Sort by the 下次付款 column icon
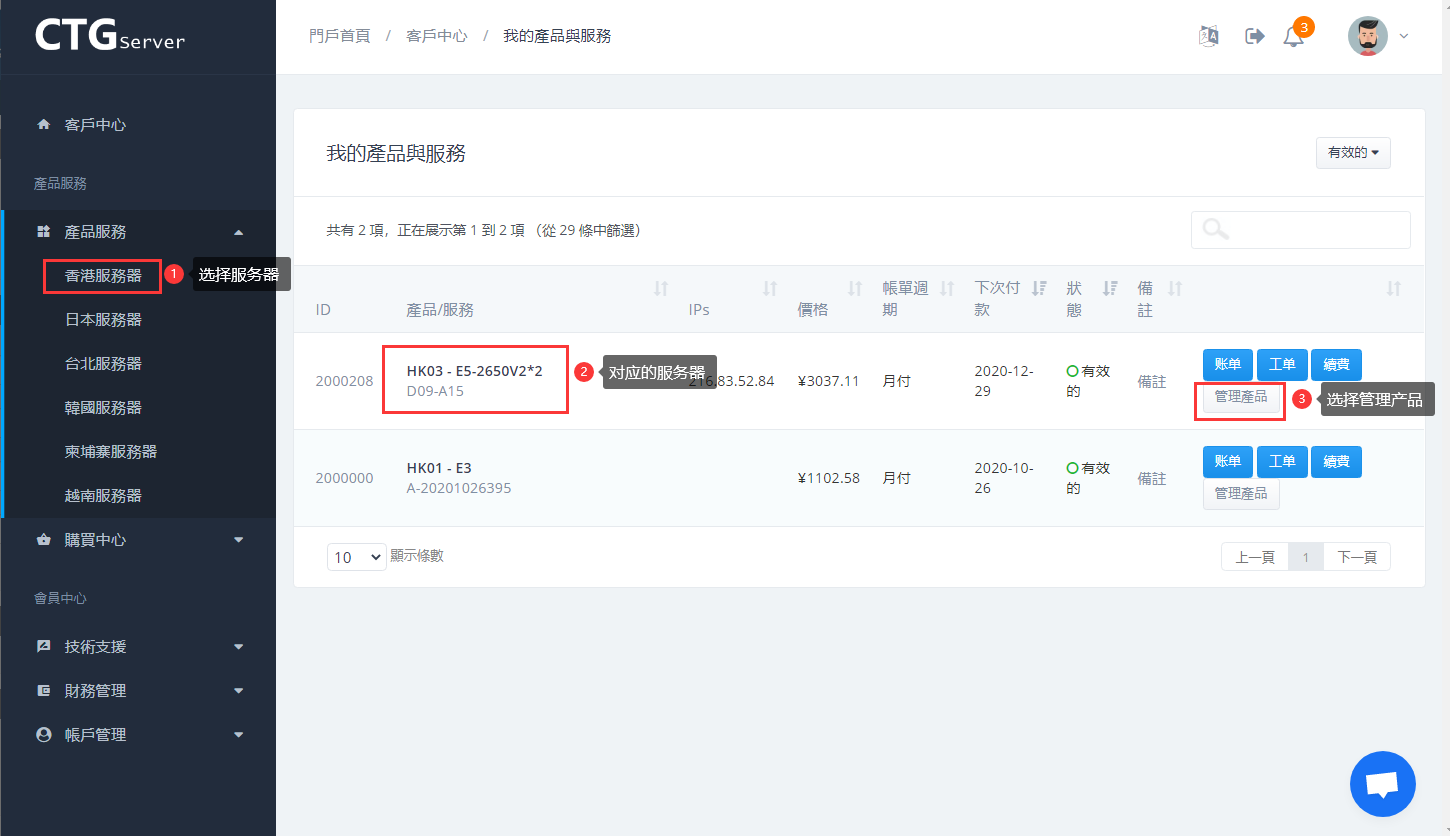 click(1039, 289)
